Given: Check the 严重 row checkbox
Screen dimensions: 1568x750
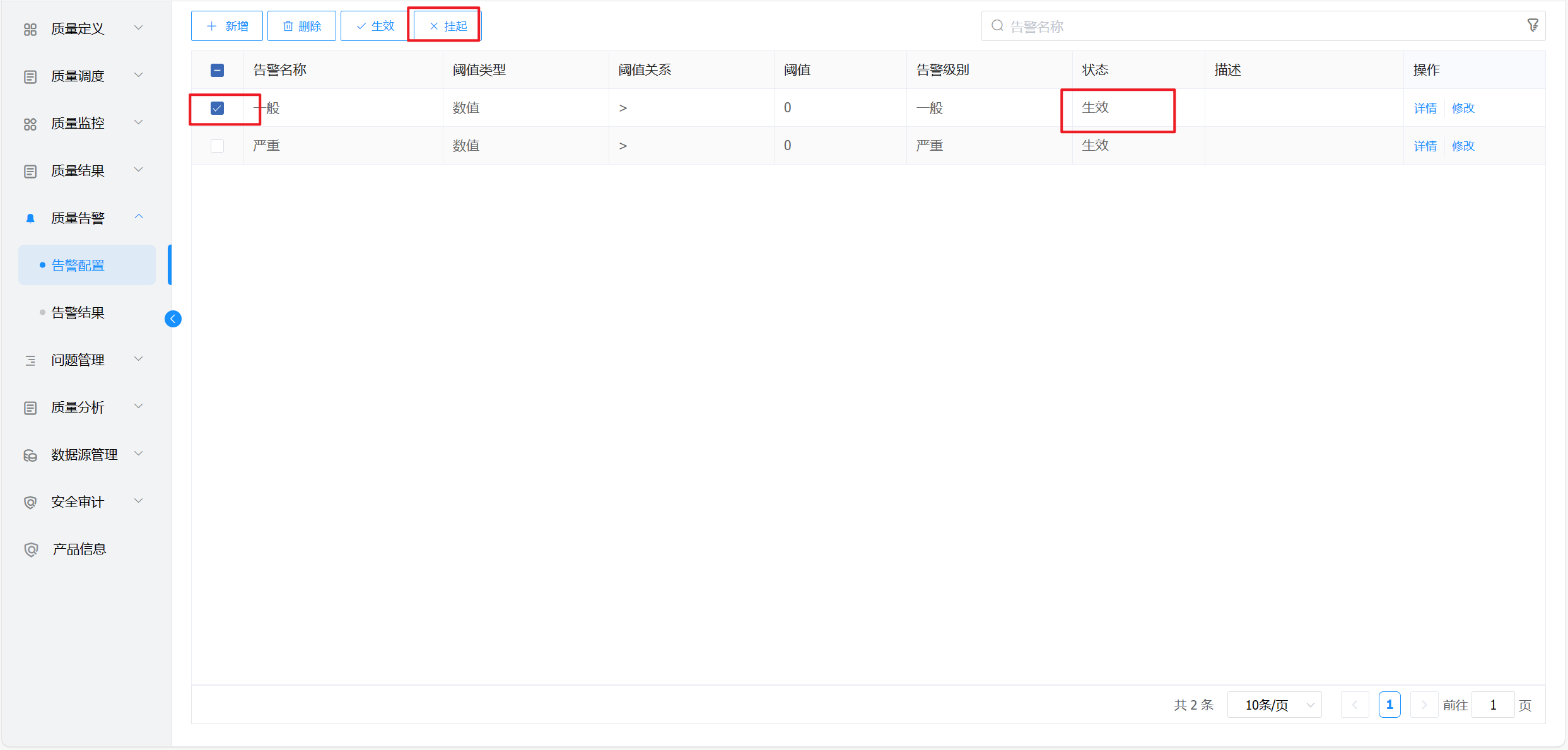Looking at the screenshot, I should click(x=217, y=146).
